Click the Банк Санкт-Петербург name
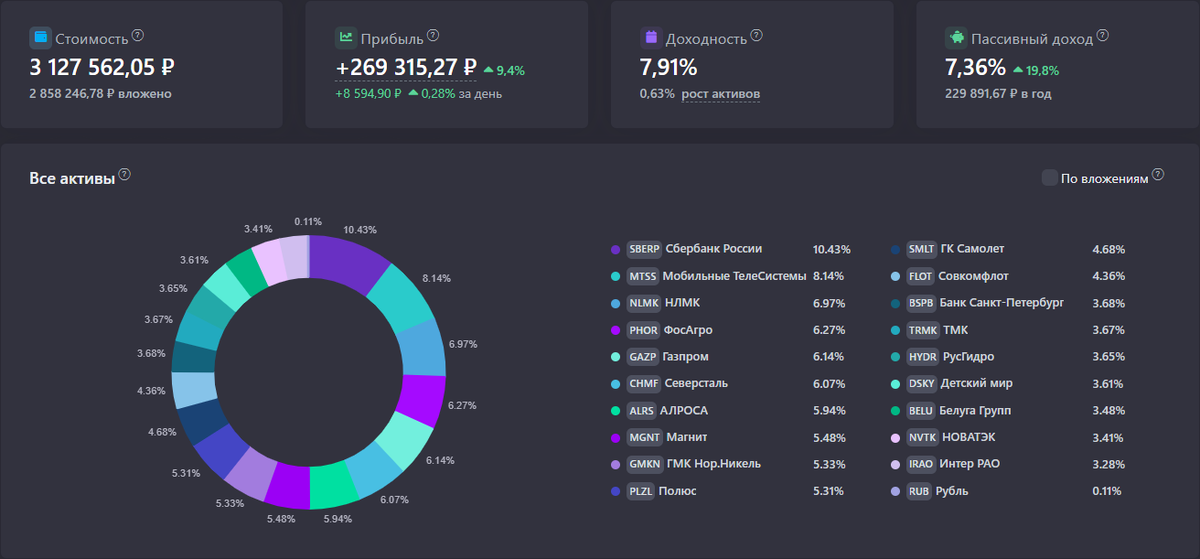This screenshot has width=1200, height=559. pyautogui.click(x=1002, y=303)
